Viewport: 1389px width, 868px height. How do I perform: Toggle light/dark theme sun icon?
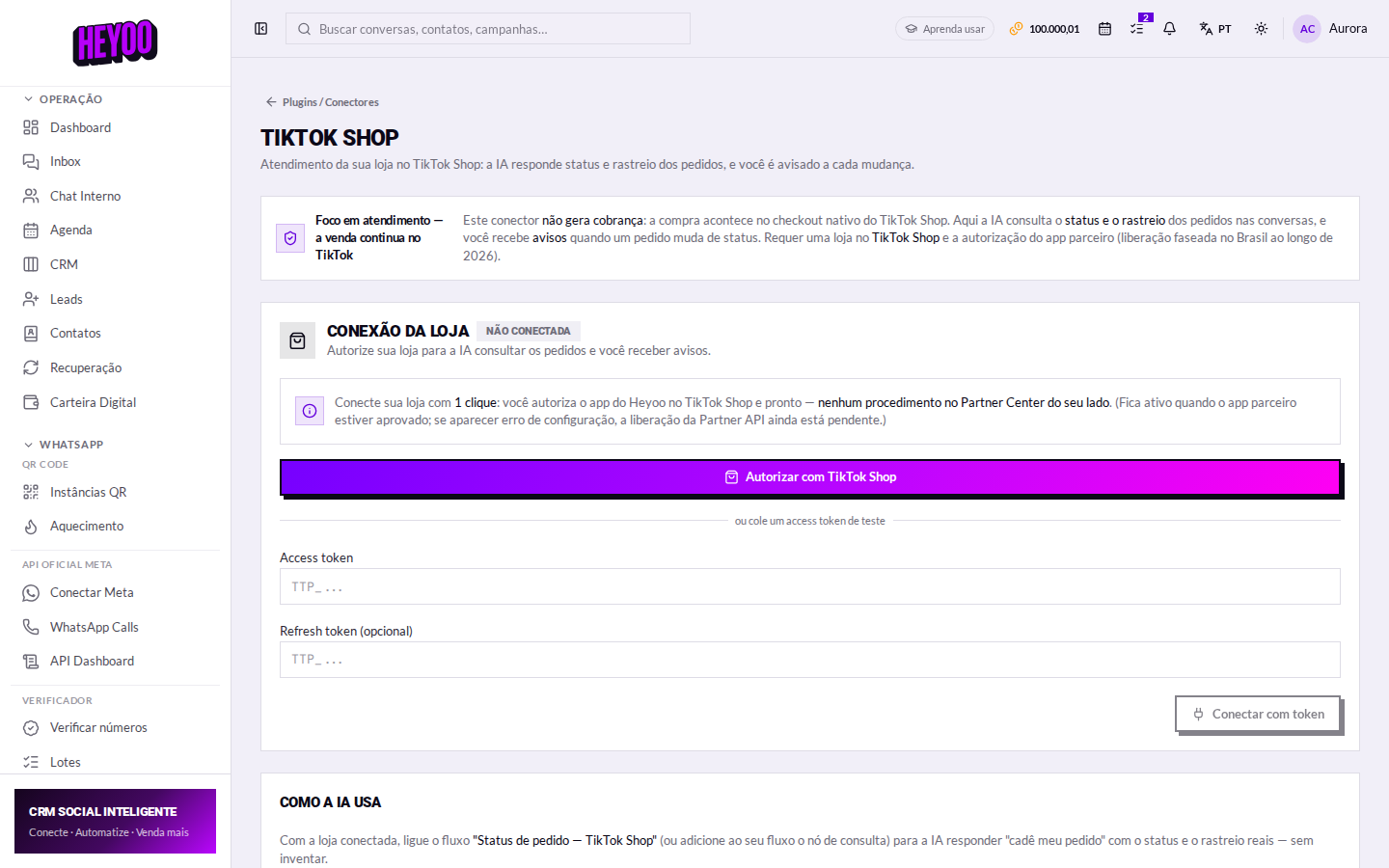coord(1261,29)
